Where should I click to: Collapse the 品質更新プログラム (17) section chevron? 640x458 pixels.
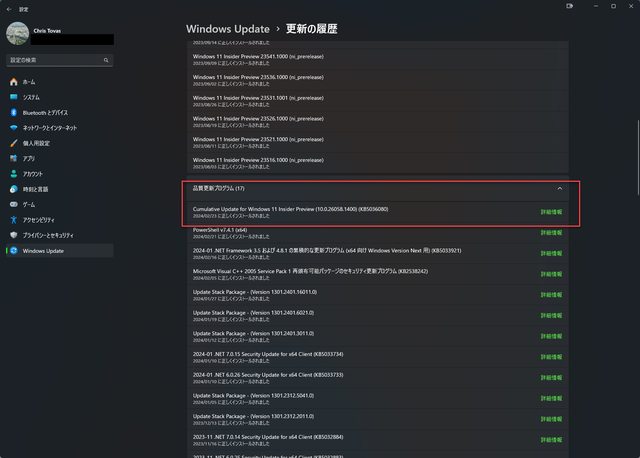pyautogui.click(x=559, y=188)
